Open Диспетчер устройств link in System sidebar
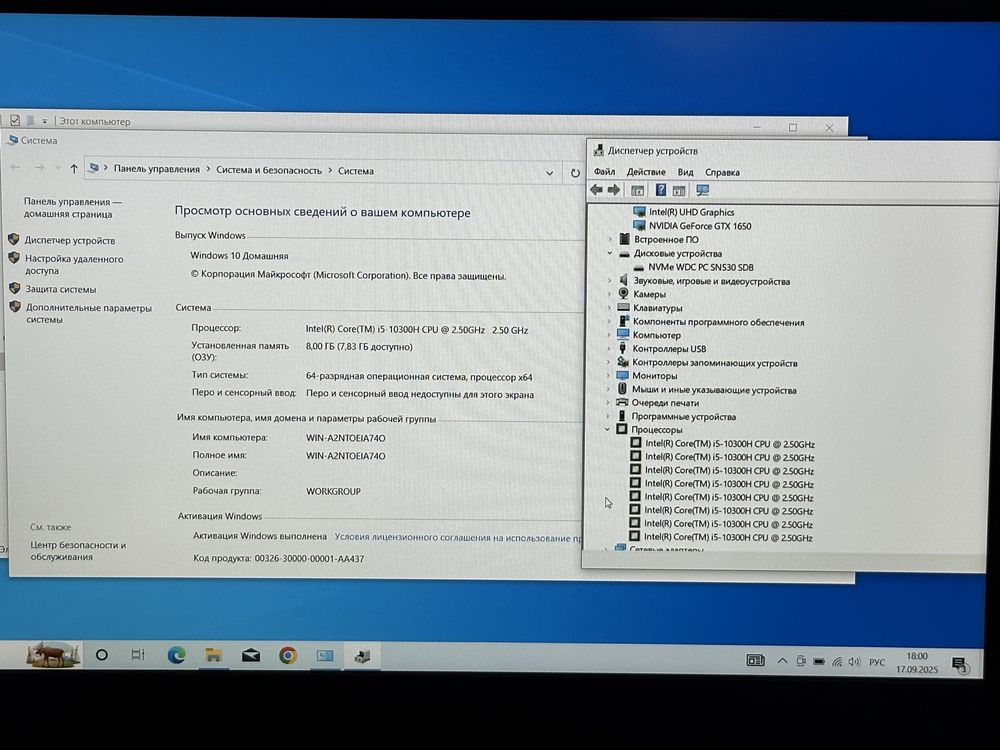 (x=70, y=240)
